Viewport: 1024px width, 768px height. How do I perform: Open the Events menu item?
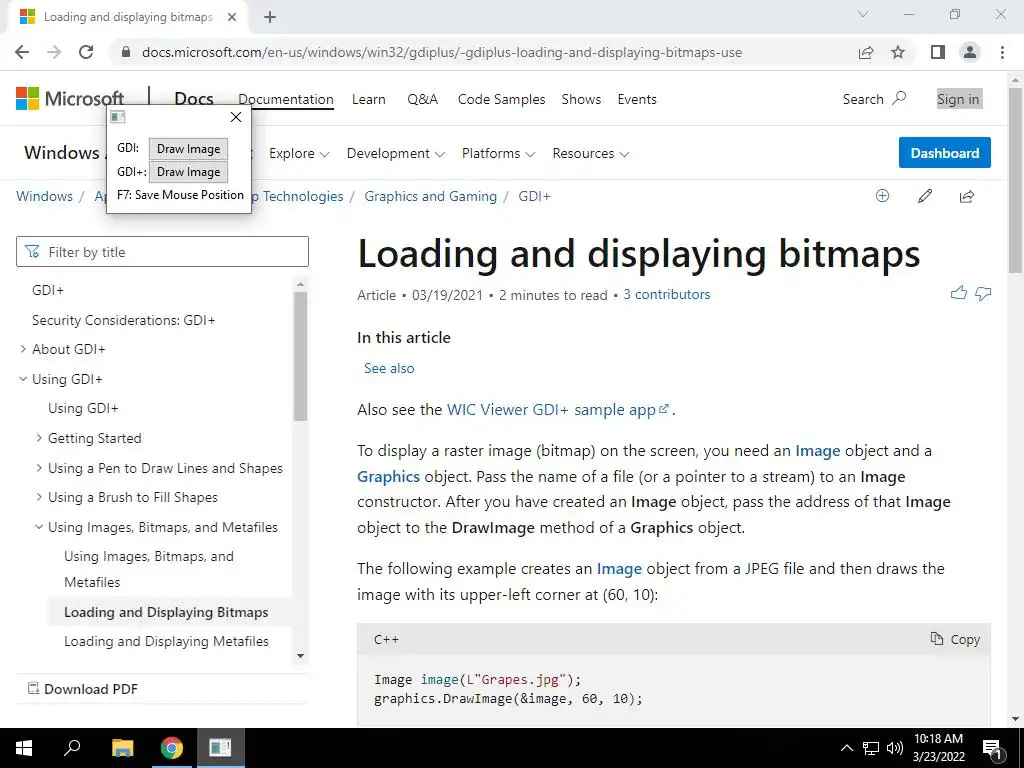point(637,99)
